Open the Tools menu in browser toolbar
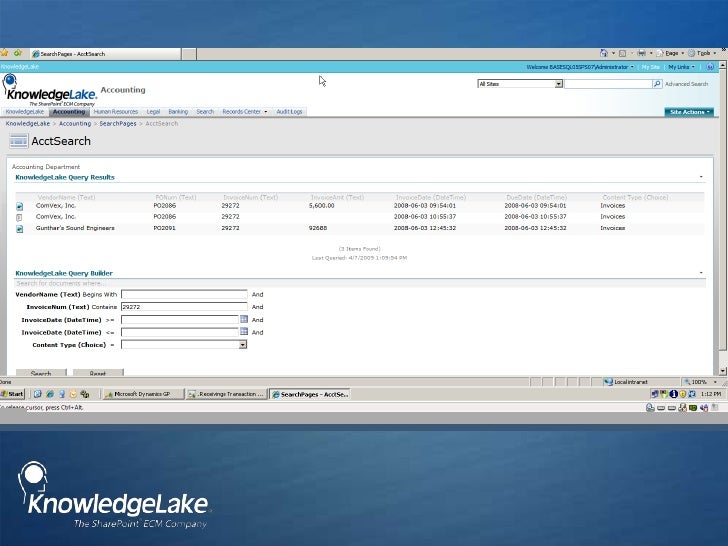 (702, 53)
